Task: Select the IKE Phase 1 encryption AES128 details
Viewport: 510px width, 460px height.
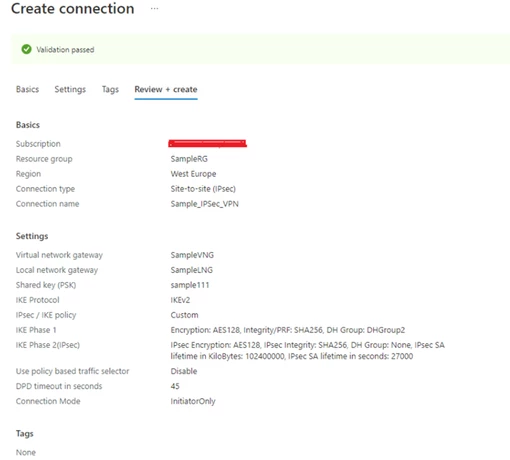Action: click(x=288, y=330)
